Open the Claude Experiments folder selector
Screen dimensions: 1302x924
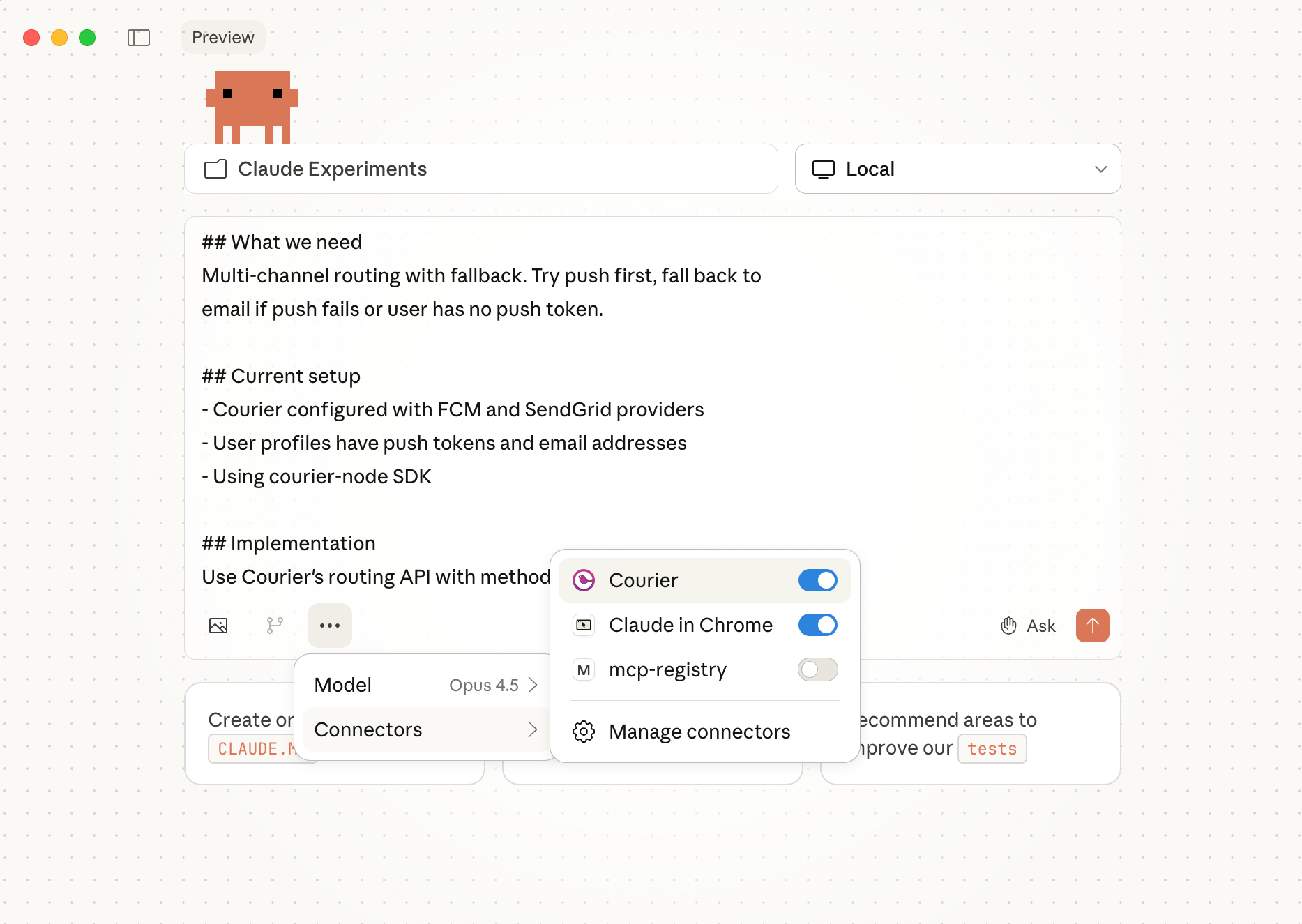tap(480, 169)
